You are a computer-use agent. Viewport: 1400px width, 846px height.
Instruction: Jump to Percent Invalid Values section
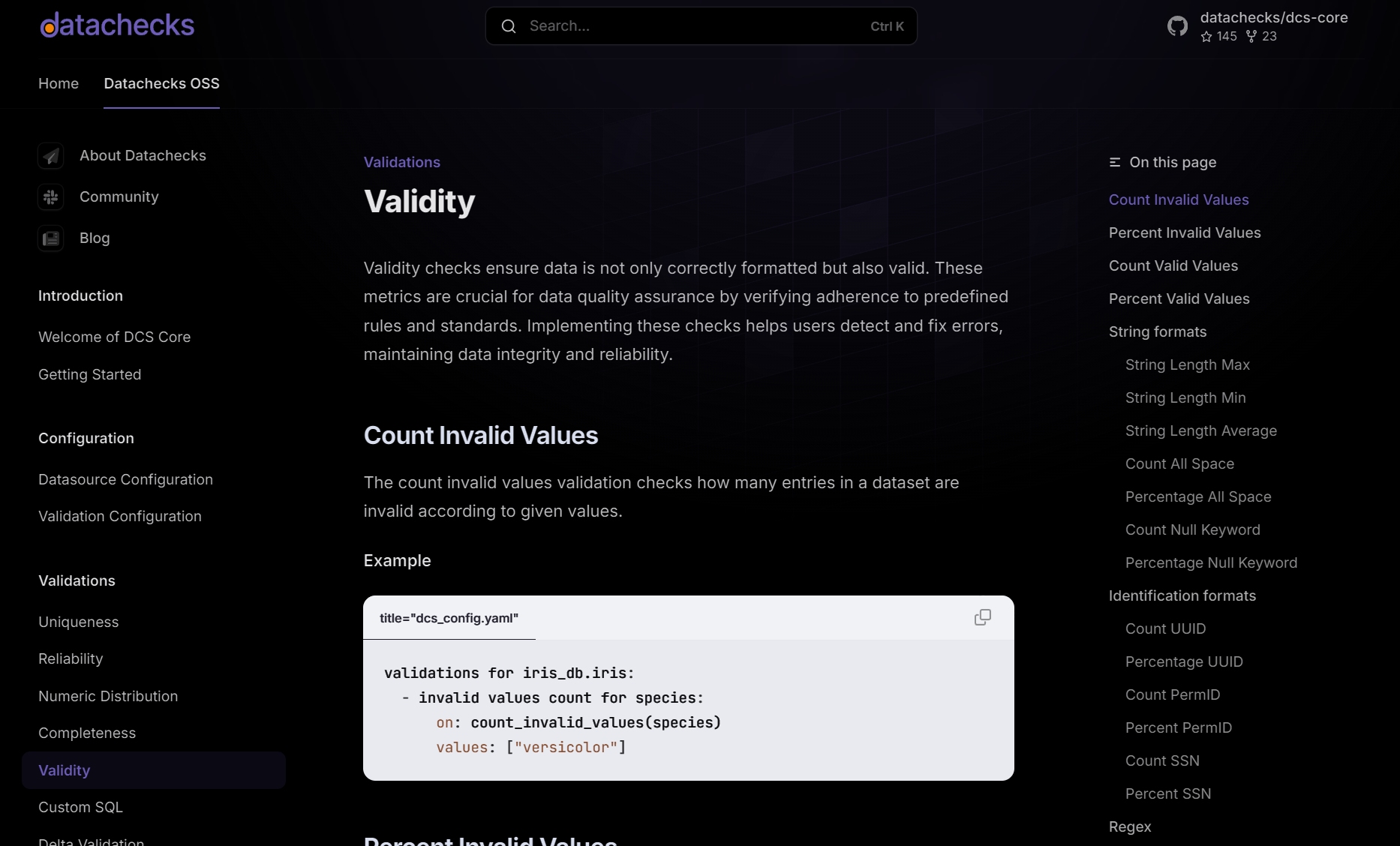tap(1184, 232)
